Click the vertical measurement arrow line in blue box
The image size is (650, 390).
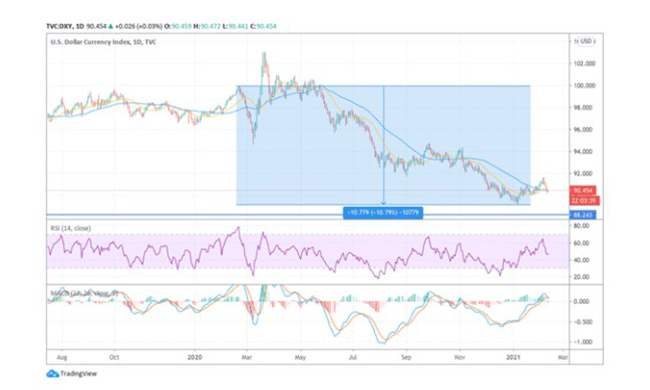point(383,145)
